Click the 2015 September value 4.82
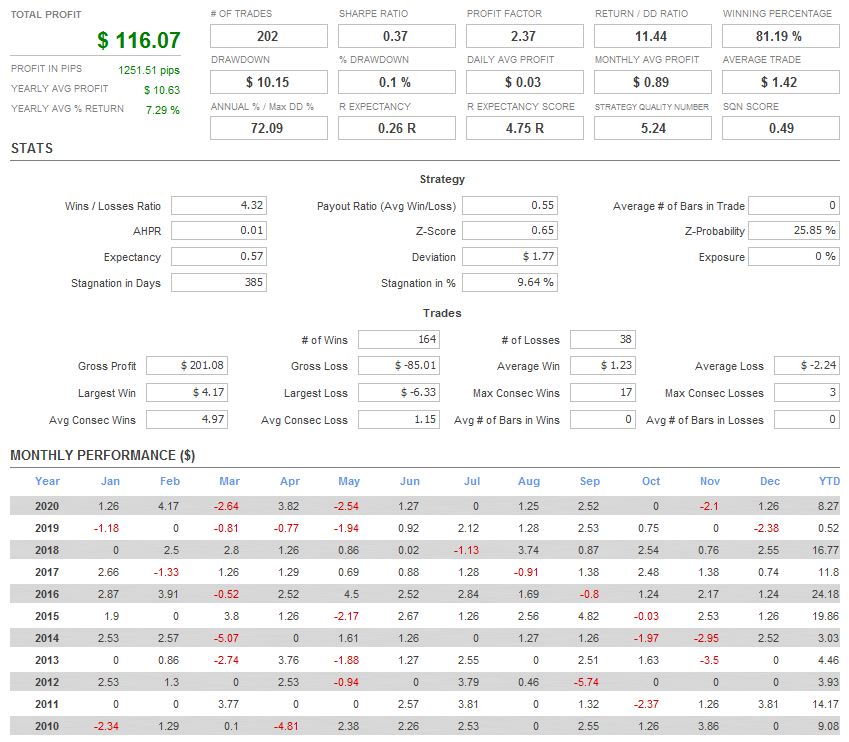Viewport: 849px width, 742px height. [588, 616]
